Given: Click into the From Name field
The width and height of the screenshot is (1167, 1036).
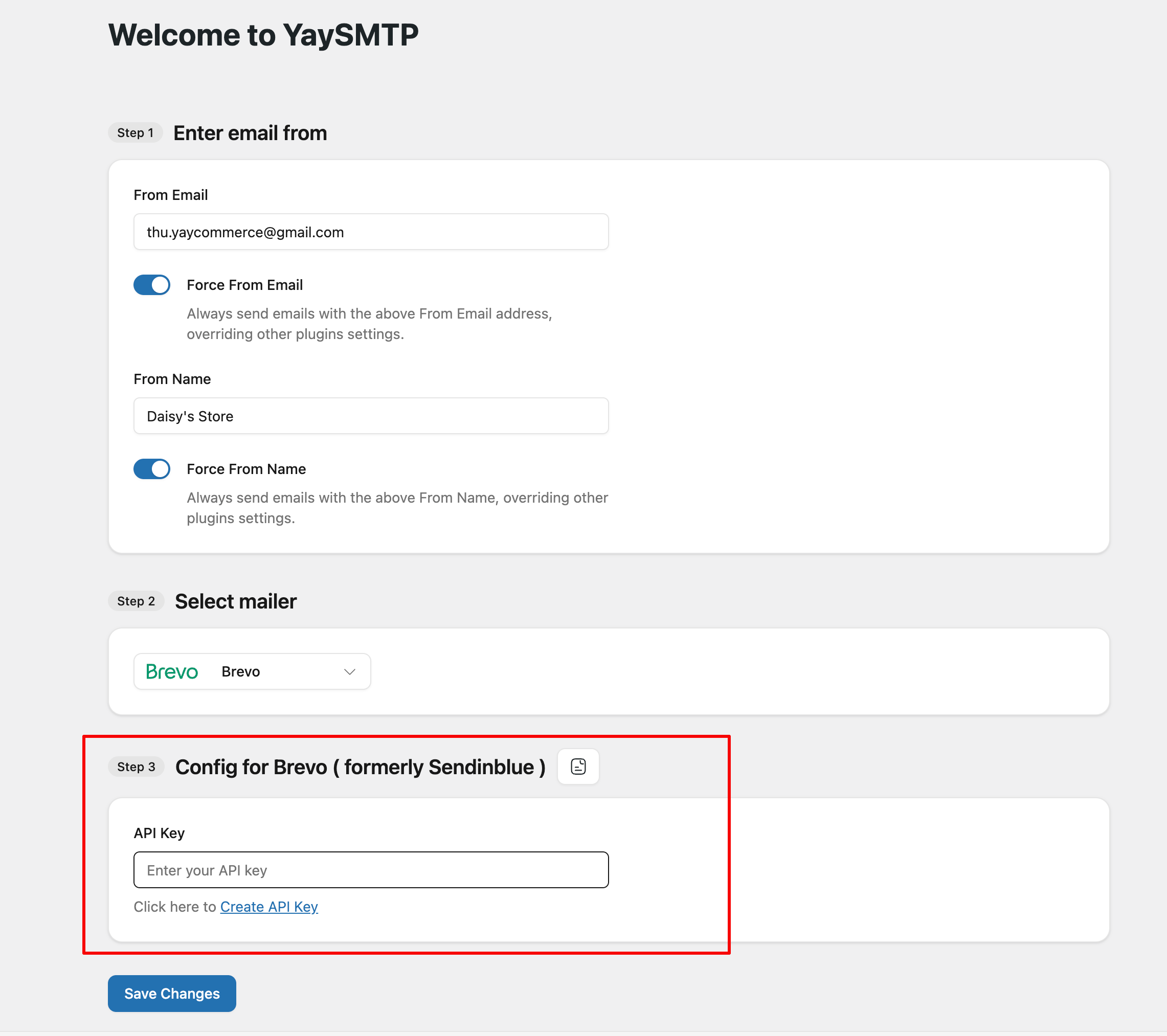Looking at the screenshot, I should (371, 416).
